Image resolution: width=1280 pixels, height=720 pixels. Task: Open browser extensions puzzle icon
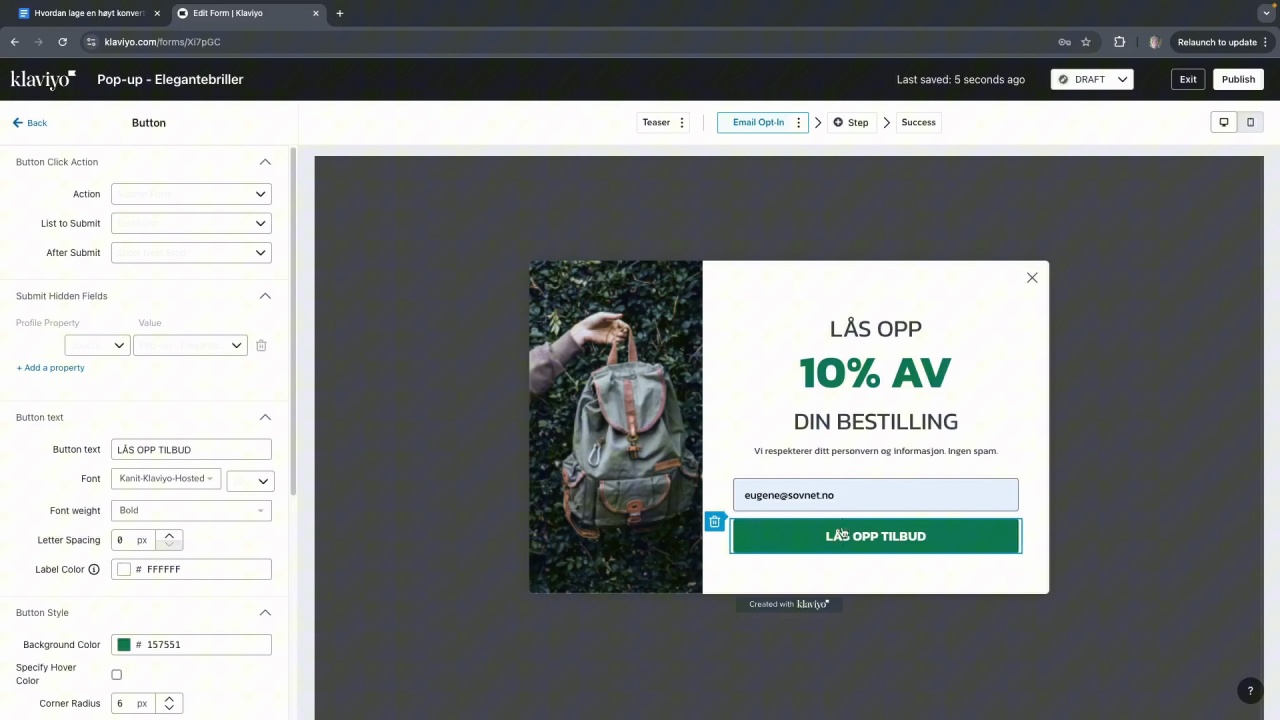point(1119,42)
